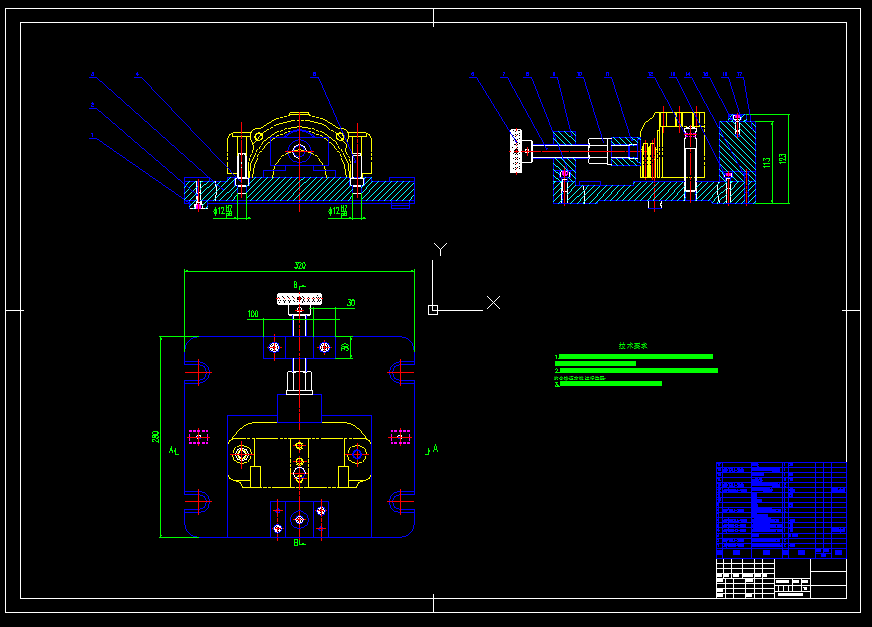
Task: Pick the blue parts list table
Action: tap(781, 510)
